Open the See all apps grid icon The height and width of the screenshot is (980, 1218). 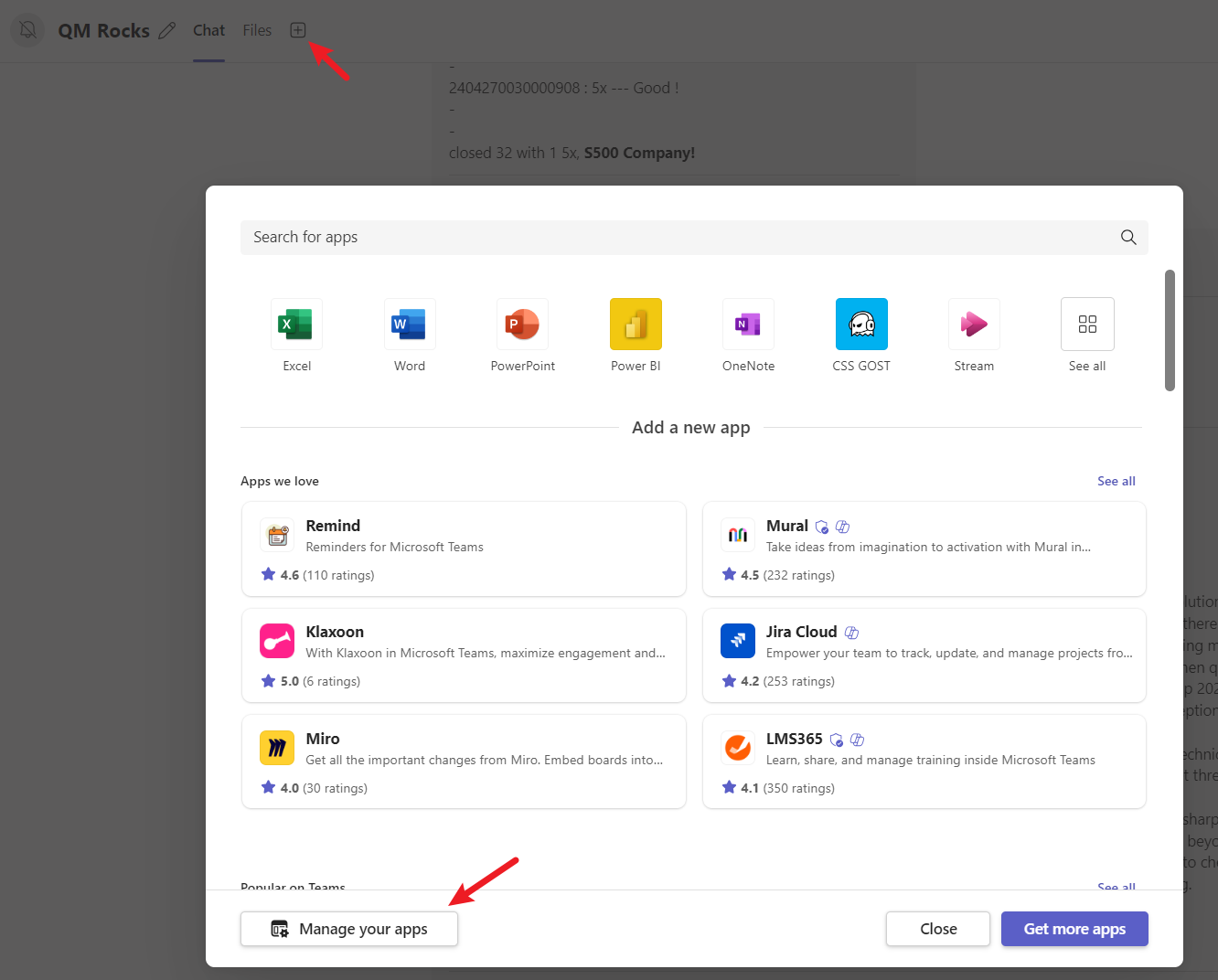click(x=1087, y=325)
